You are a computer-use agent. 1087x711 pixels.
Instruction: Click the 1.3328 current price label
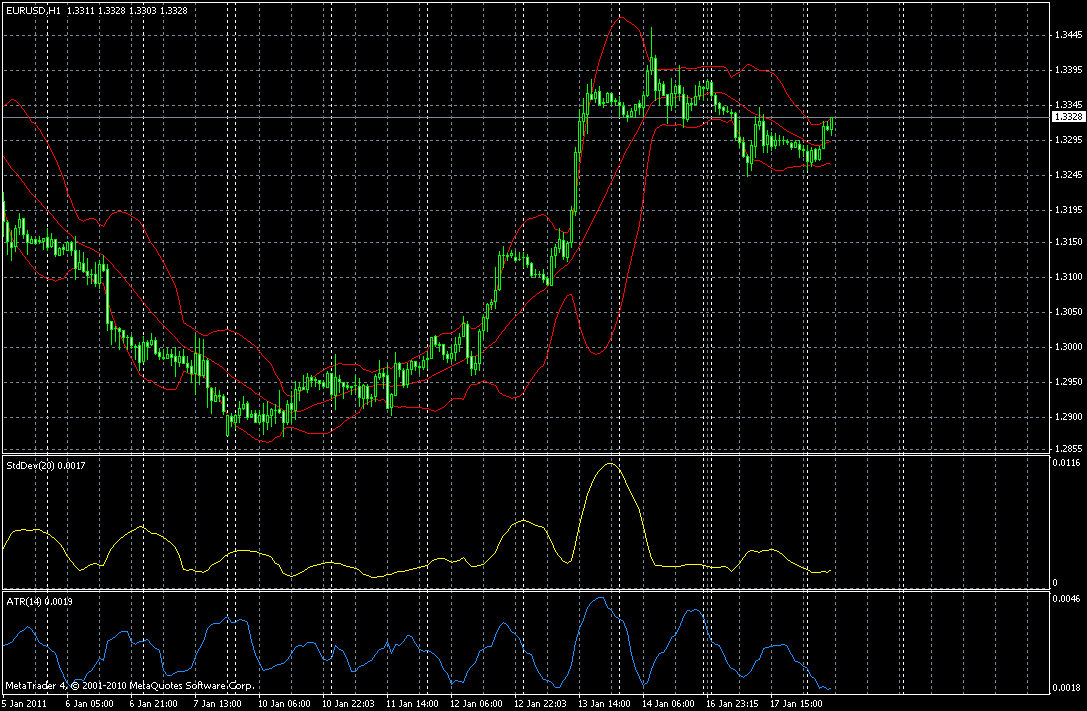[1068, 117]
